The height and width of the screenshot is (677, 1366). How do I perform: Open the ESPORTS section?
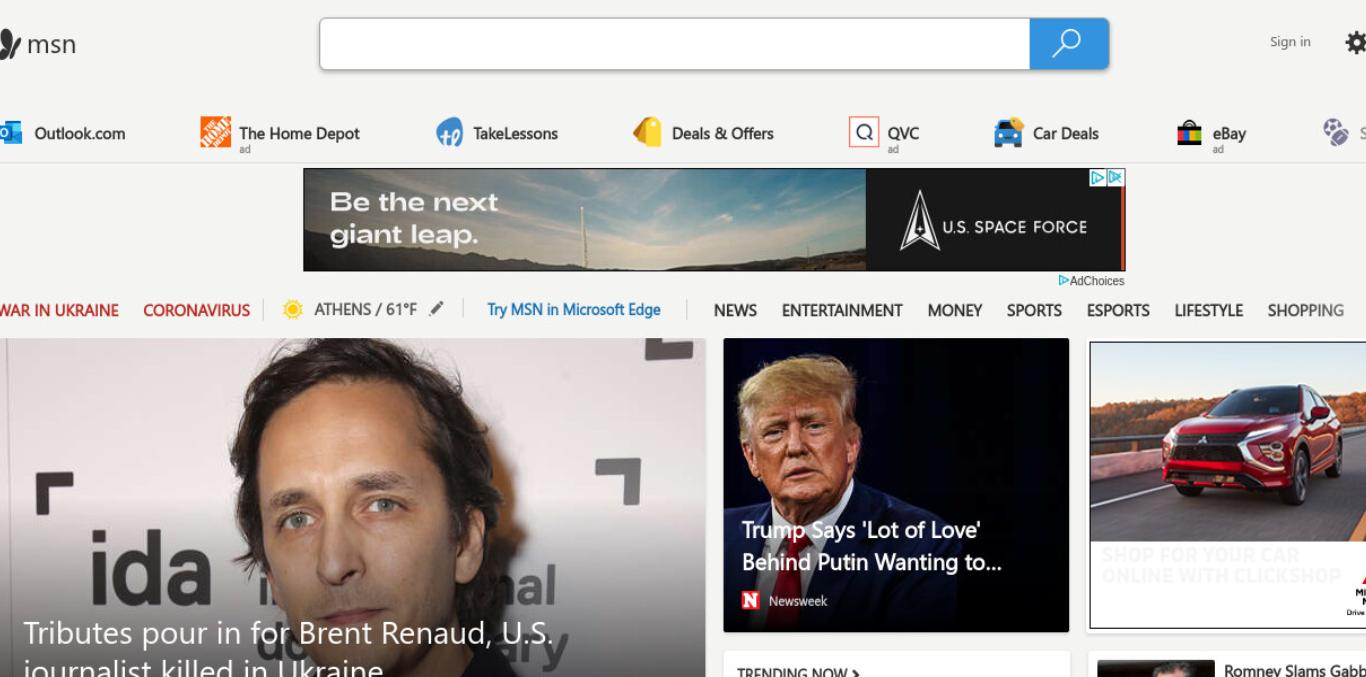pyautogui.click(x=1118, y=310)
